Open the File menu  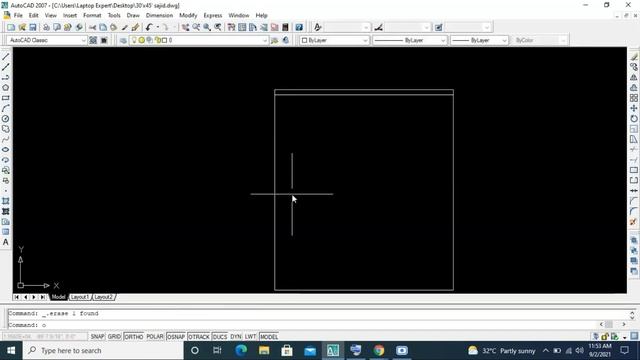(x=18, y=16)
